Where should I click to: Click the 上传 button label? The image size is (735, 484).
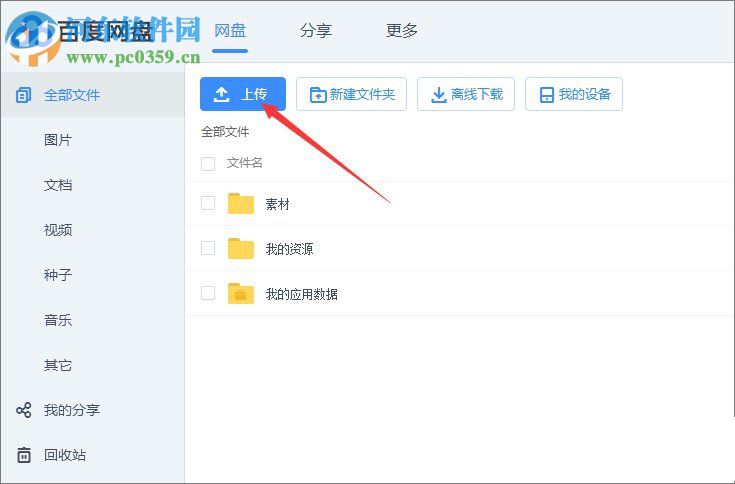coord(254,94)
